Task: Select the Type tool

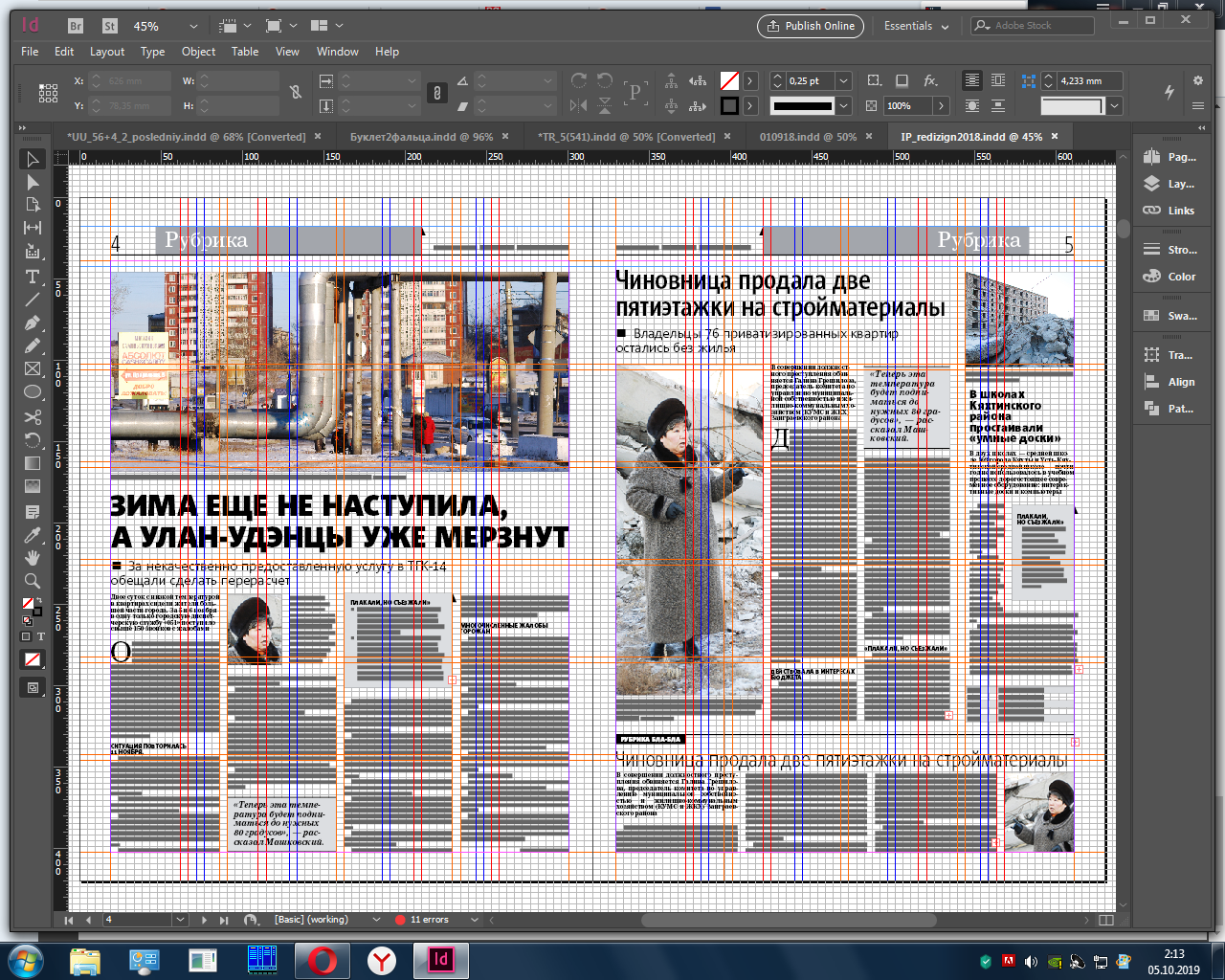Action: click(33, 277)
